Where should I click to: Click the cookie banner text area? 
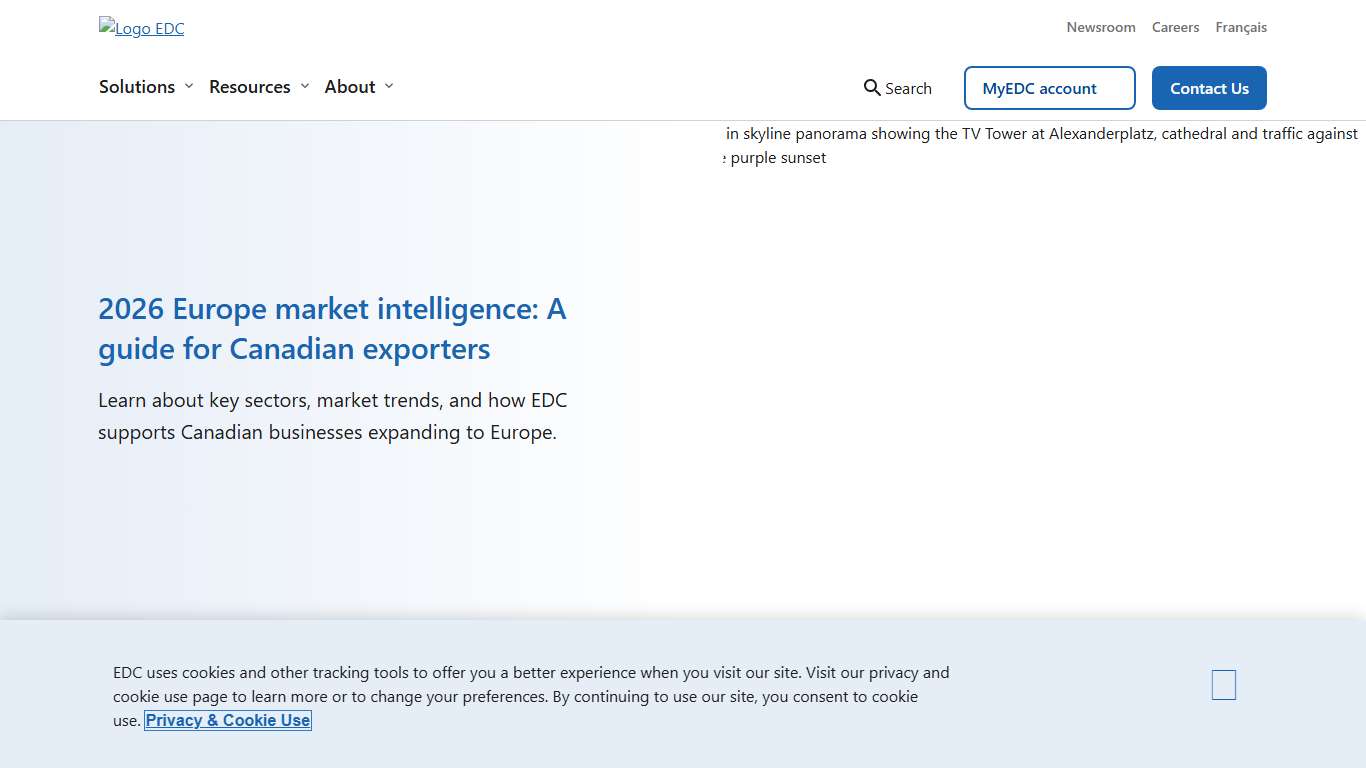coord(530,696)
